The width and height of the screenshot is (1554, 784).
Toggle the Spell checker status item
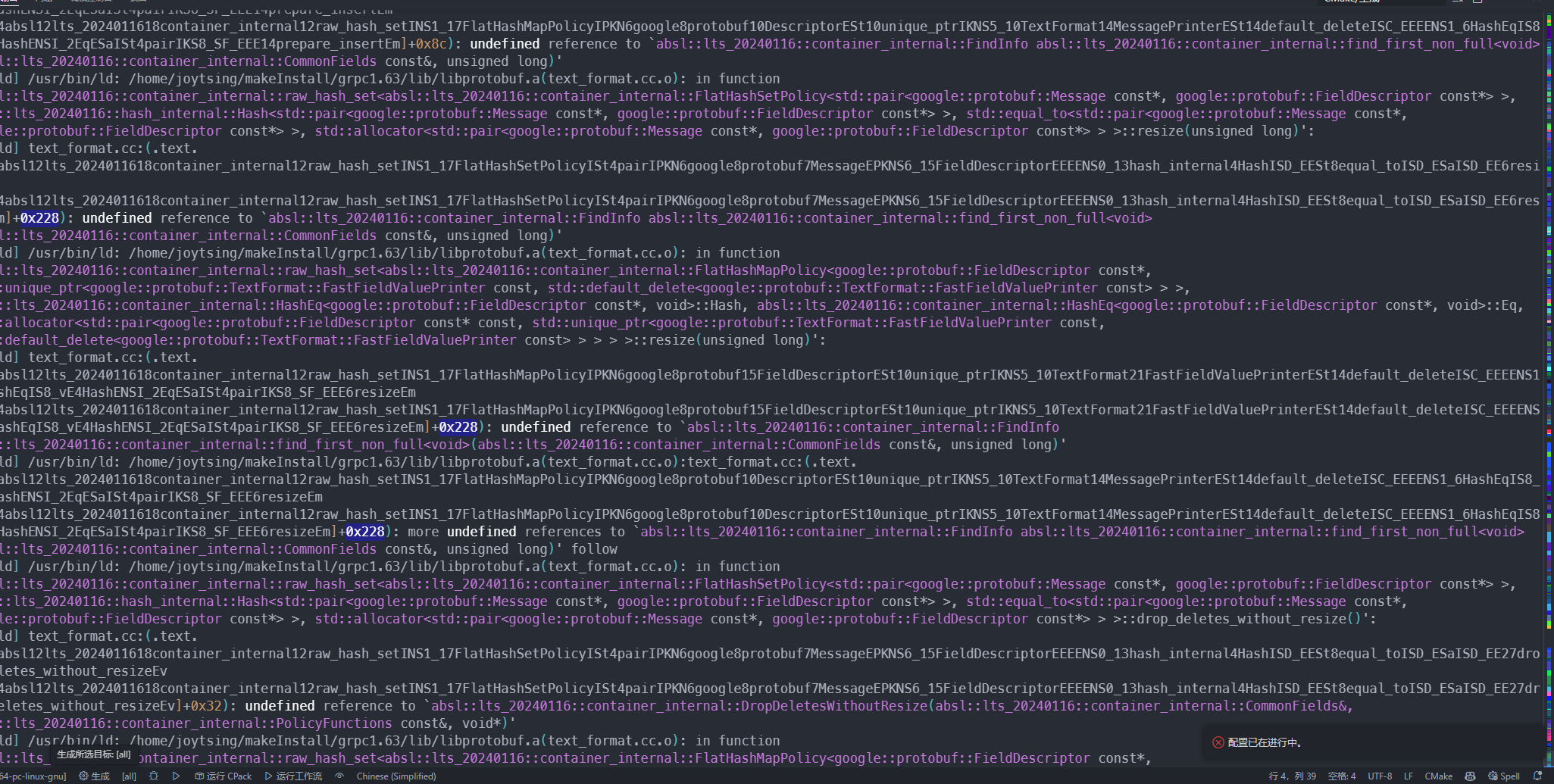coord(1504,776)
